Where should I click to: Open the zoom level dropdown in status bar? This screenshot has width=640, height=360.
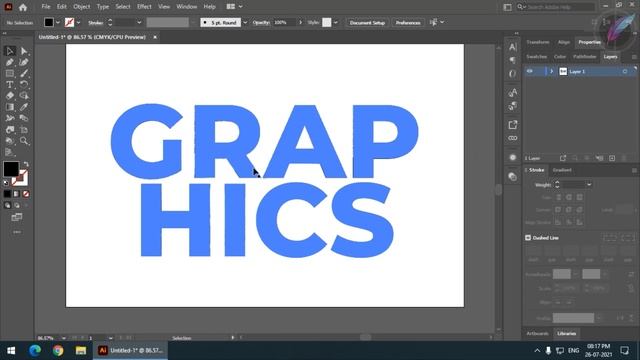pos(63,338)
